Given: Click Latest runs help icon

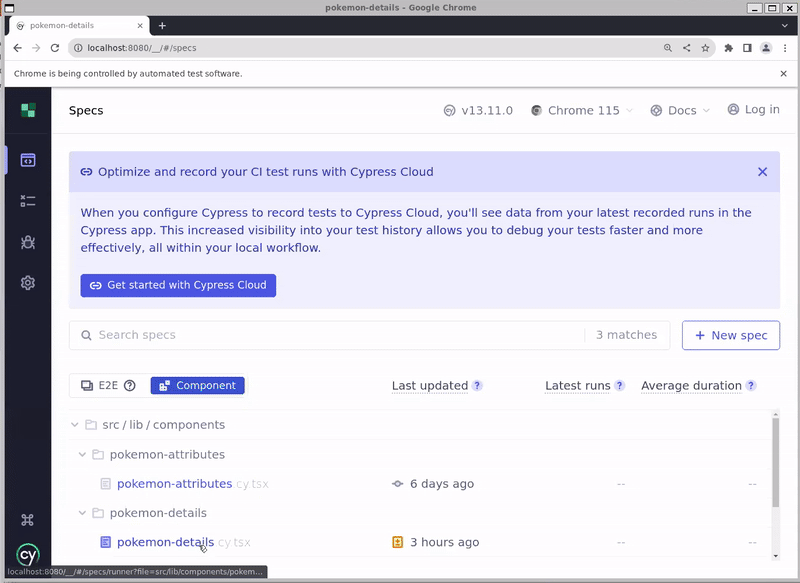Looking at the screenshot, I should (x=619, y=386).
